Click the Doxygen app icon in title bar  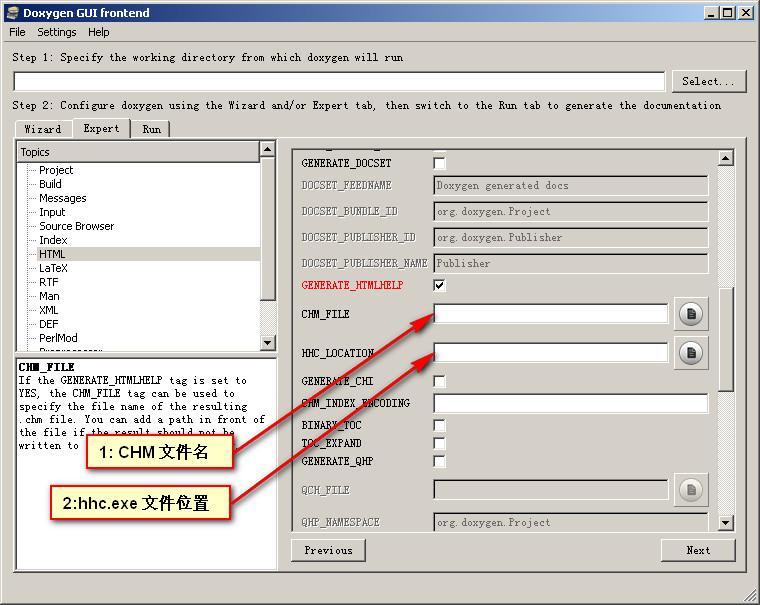click(x=12, y=13)
